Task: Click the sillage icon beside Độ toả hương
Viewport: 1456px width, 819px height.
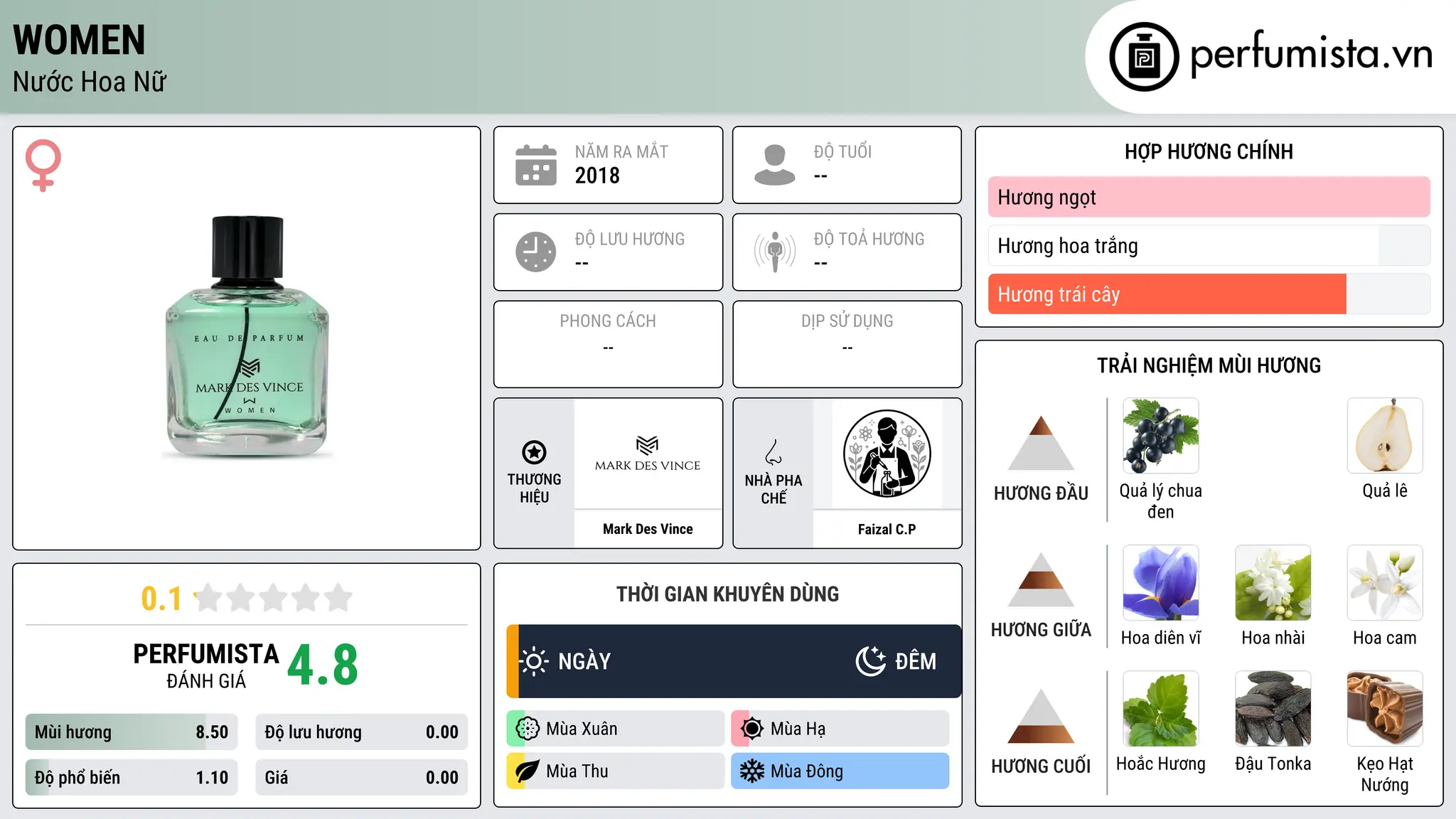Action: point(775,252)
